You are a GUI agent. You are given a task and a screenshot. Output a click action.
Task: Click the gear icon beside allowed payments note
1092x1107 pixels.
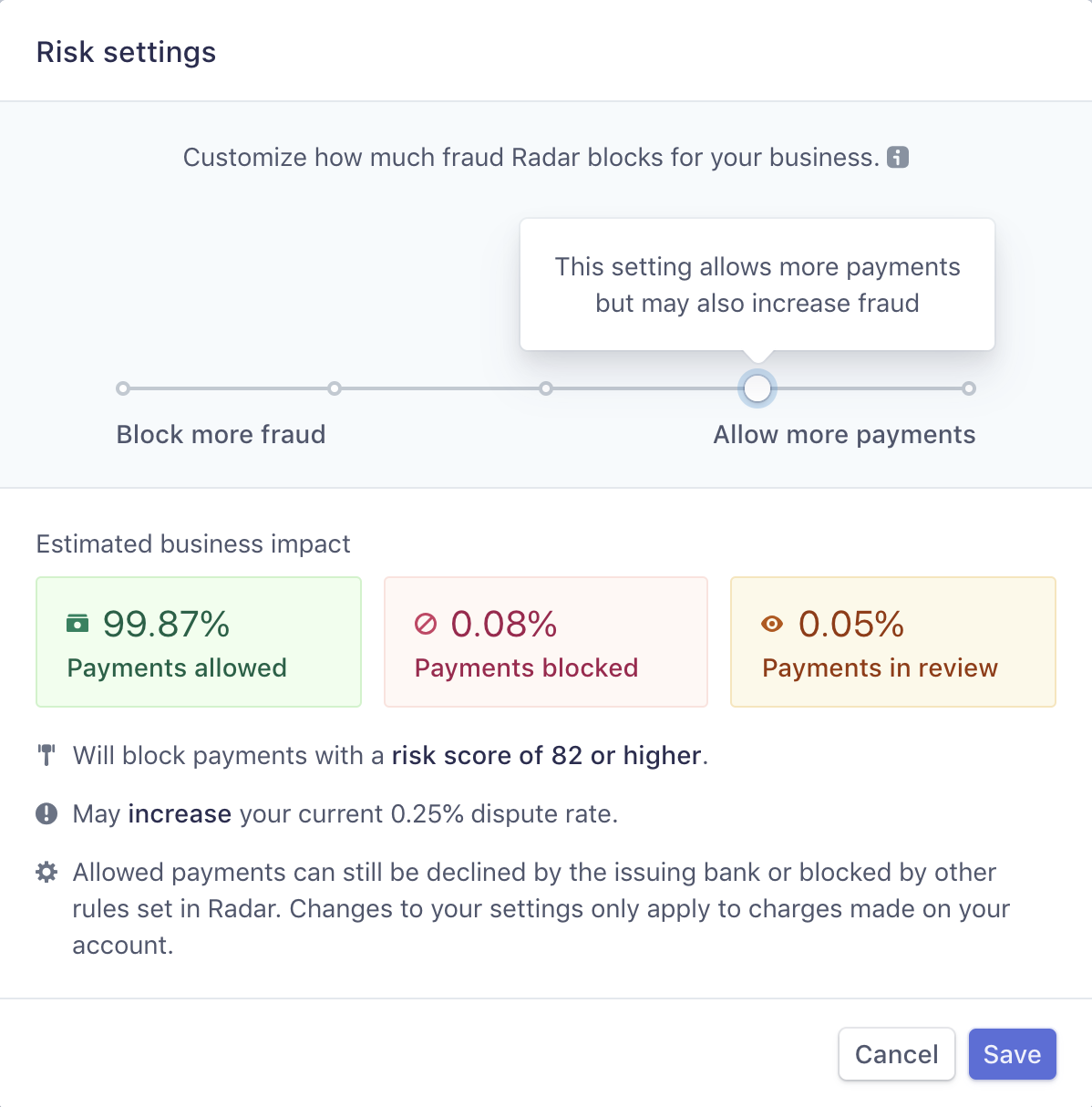(x=46, y=872)
